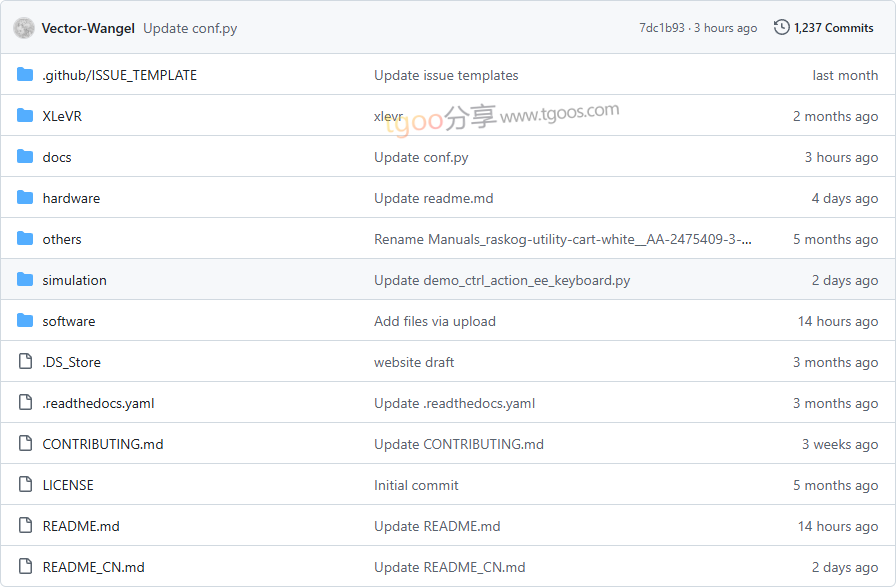Open the software folder

pyautogui.click(x=69, y=321)
